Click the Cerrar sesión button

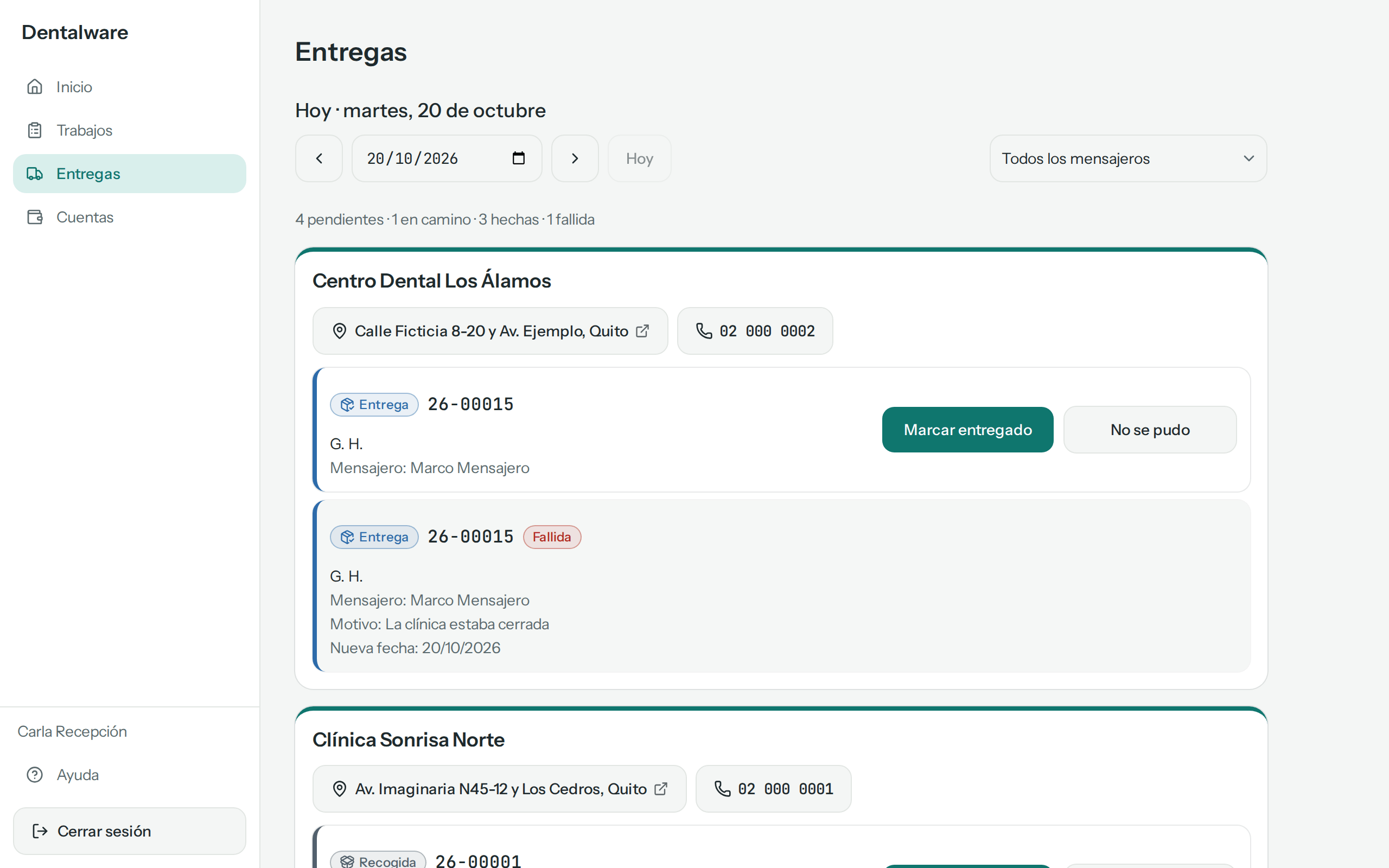click(x=130, y=831)
